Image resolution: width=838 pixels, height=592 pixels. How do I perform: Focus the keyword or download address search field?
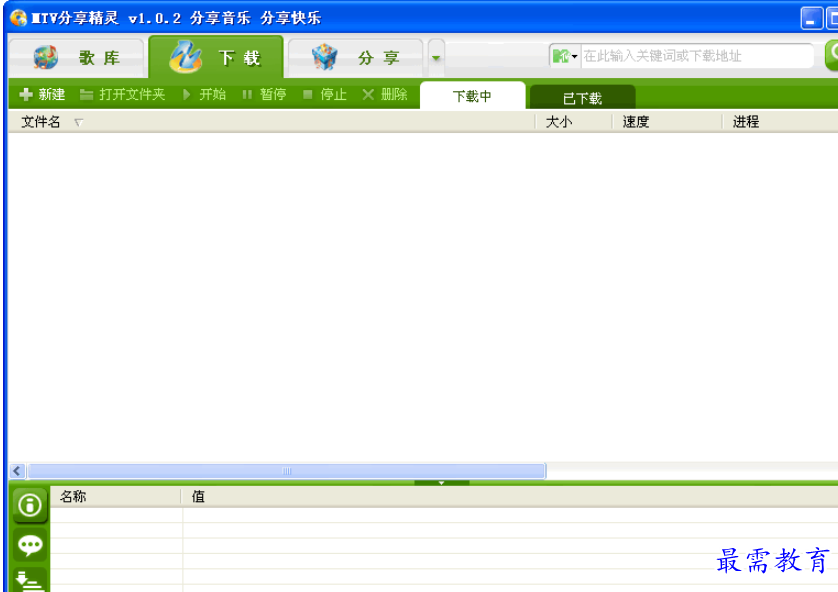pyautogui.click(x=696, y=56)
